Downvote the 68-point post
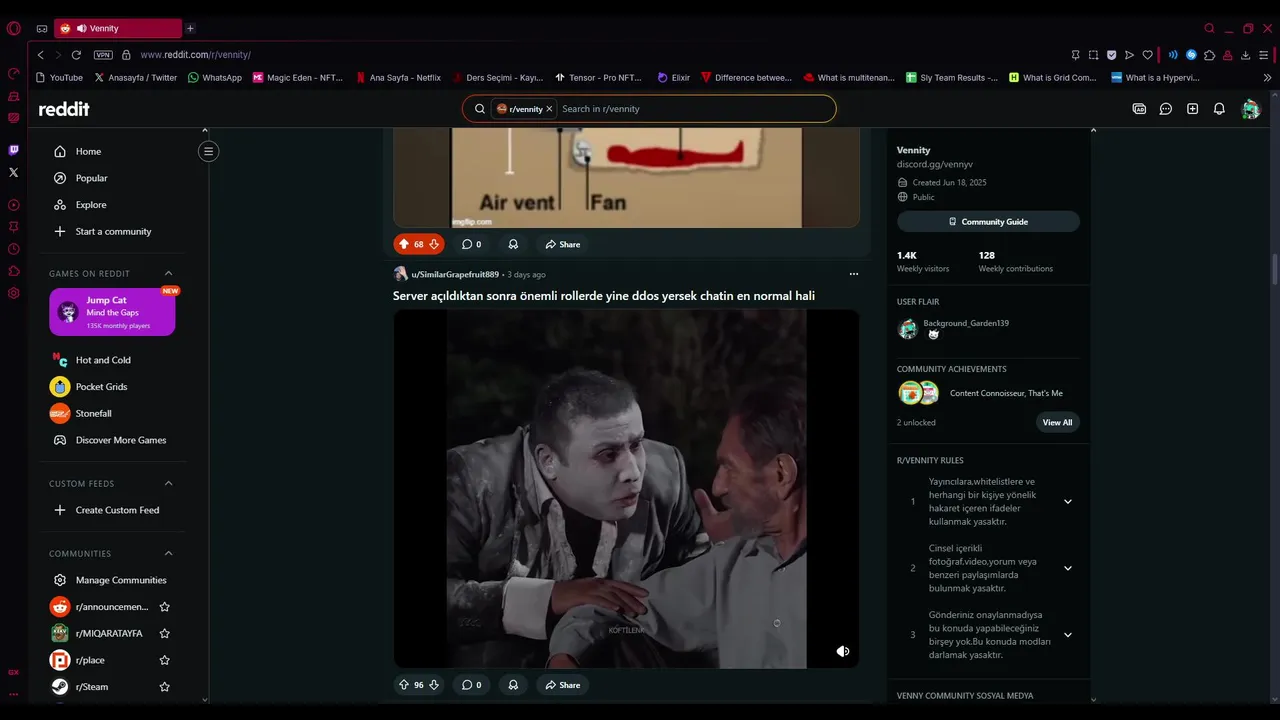This screenshot has height=720, width=1280. point(434,244)
